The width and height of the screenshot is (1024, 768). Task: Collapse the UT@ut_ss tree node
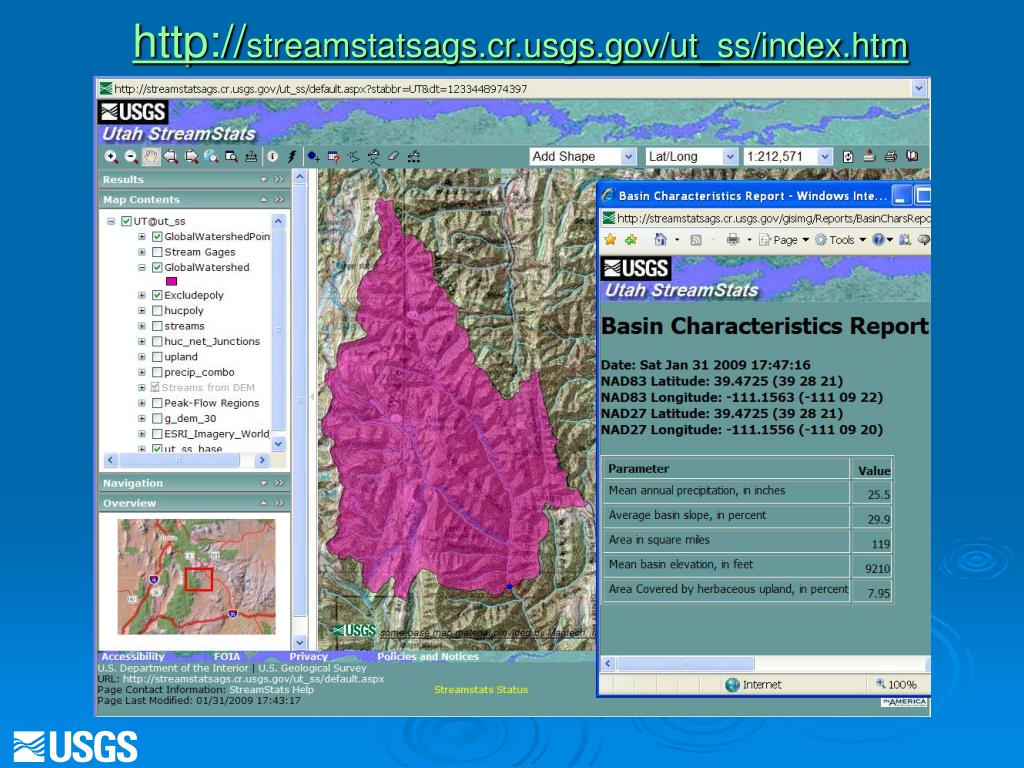111,221
